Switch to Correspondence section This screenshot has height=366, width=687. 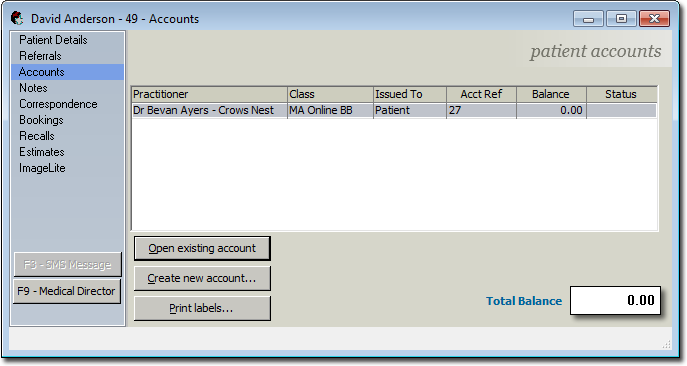58,104
